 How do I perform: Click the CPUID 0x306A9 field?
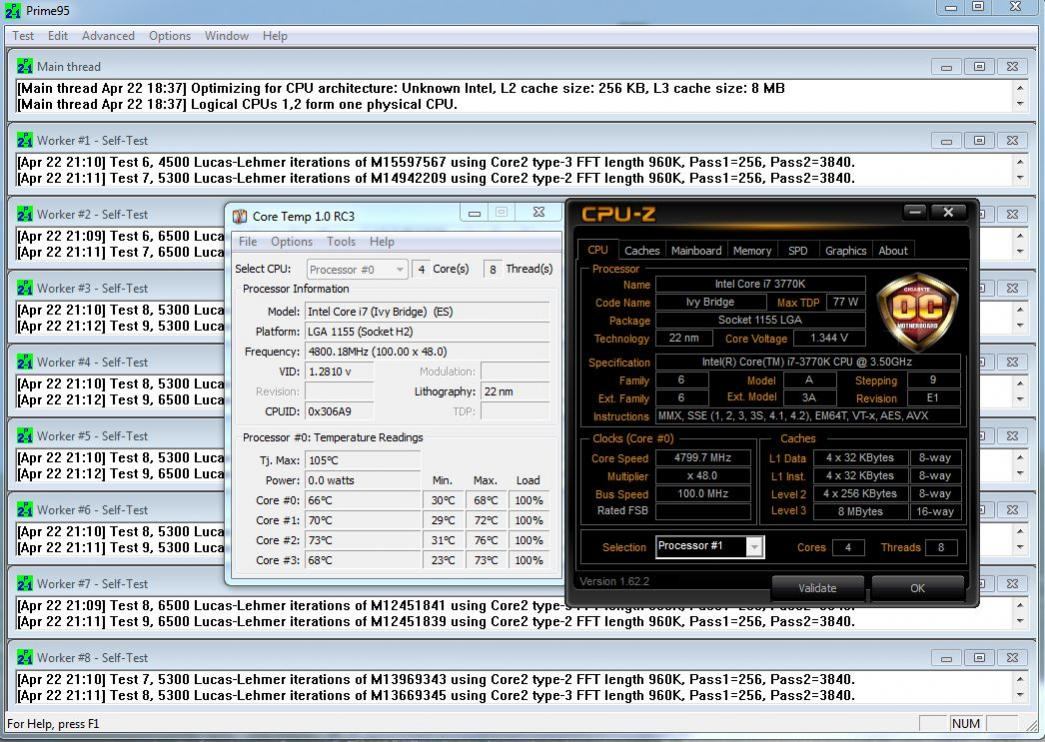pyautogui.click(x=339, y=411)
